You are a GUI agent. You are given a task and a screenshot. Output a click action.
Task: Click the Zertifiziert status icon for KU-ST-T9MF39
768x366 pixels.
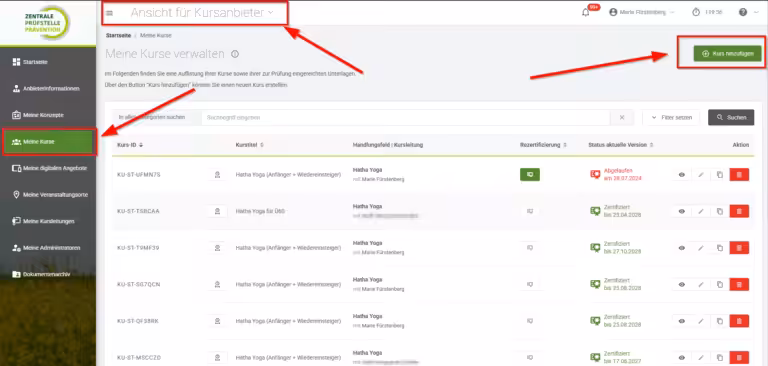click(x=595, y=247)
